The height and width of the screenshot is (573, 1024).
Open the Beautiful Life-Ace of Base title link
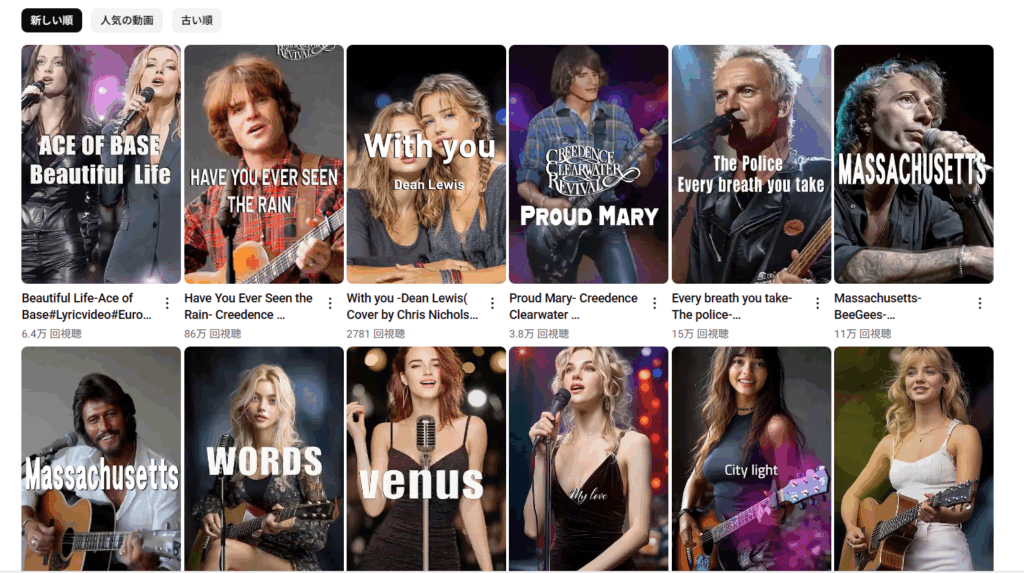click(x=86, y=306)
